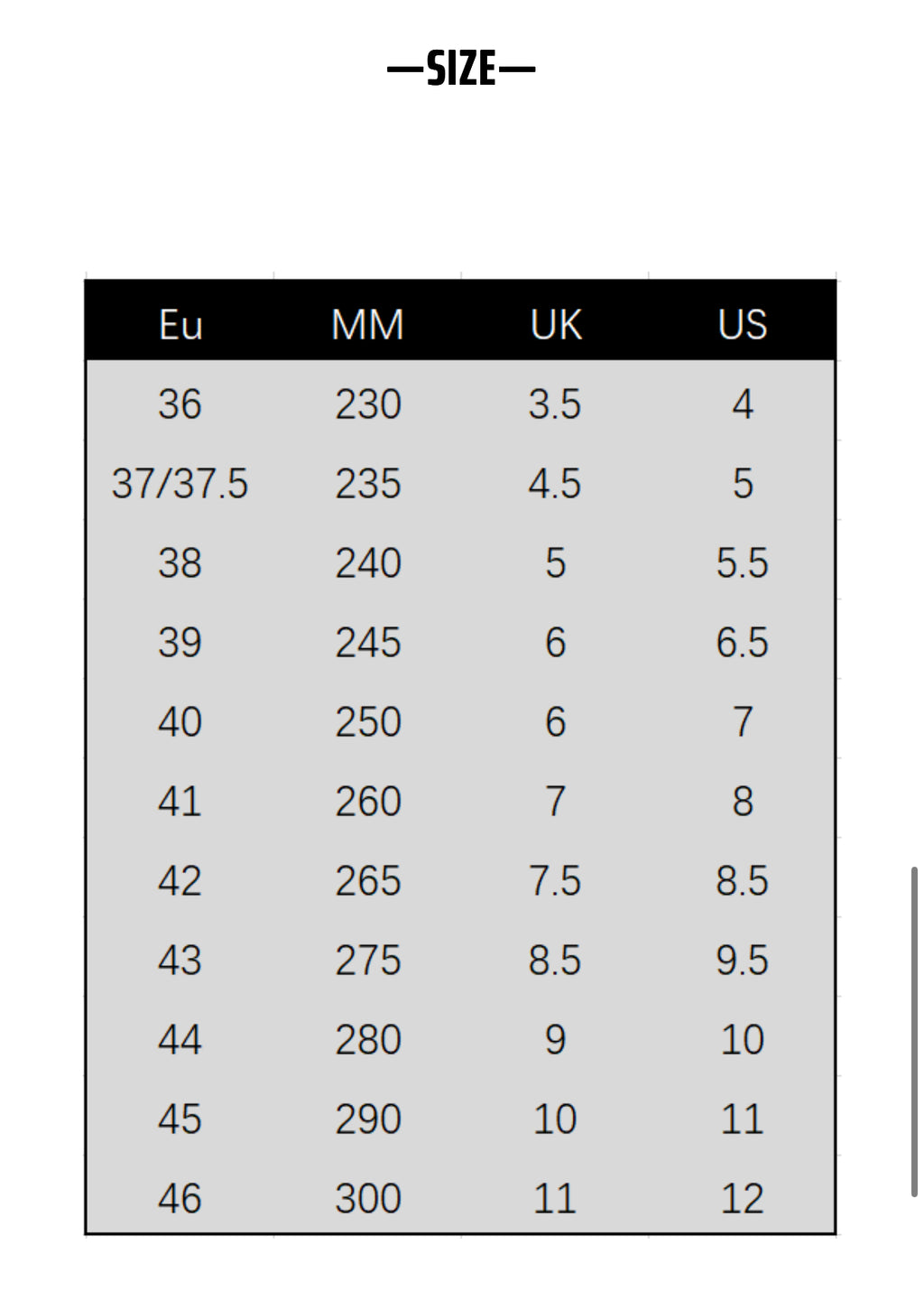The width and height of the screenshot is (924, 1291).
Task: Select the 280 MM cell
Action: [x=367, y=1040]
